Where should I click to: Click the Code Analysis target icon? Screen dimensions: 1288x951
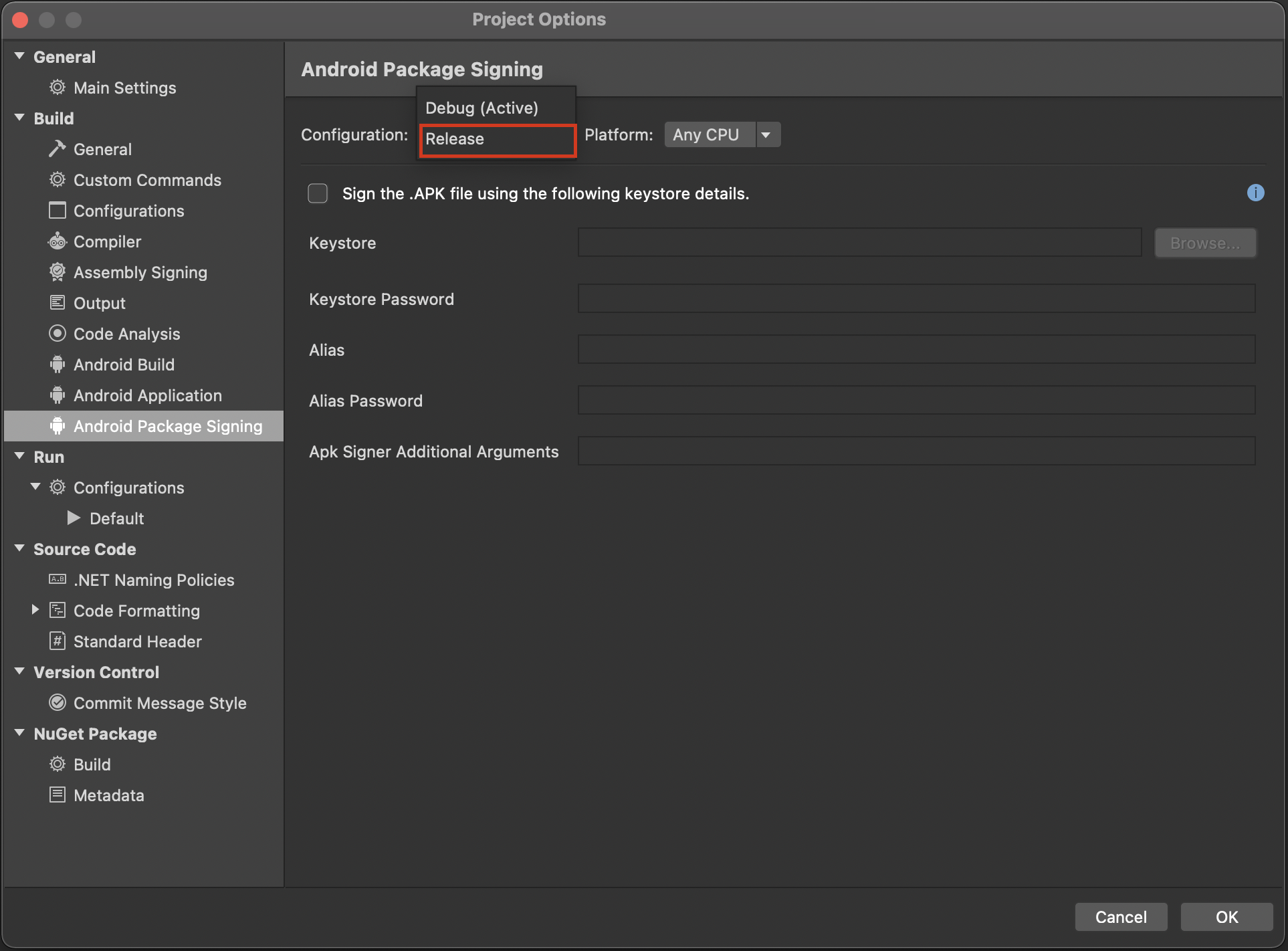(x=58, y=334)
